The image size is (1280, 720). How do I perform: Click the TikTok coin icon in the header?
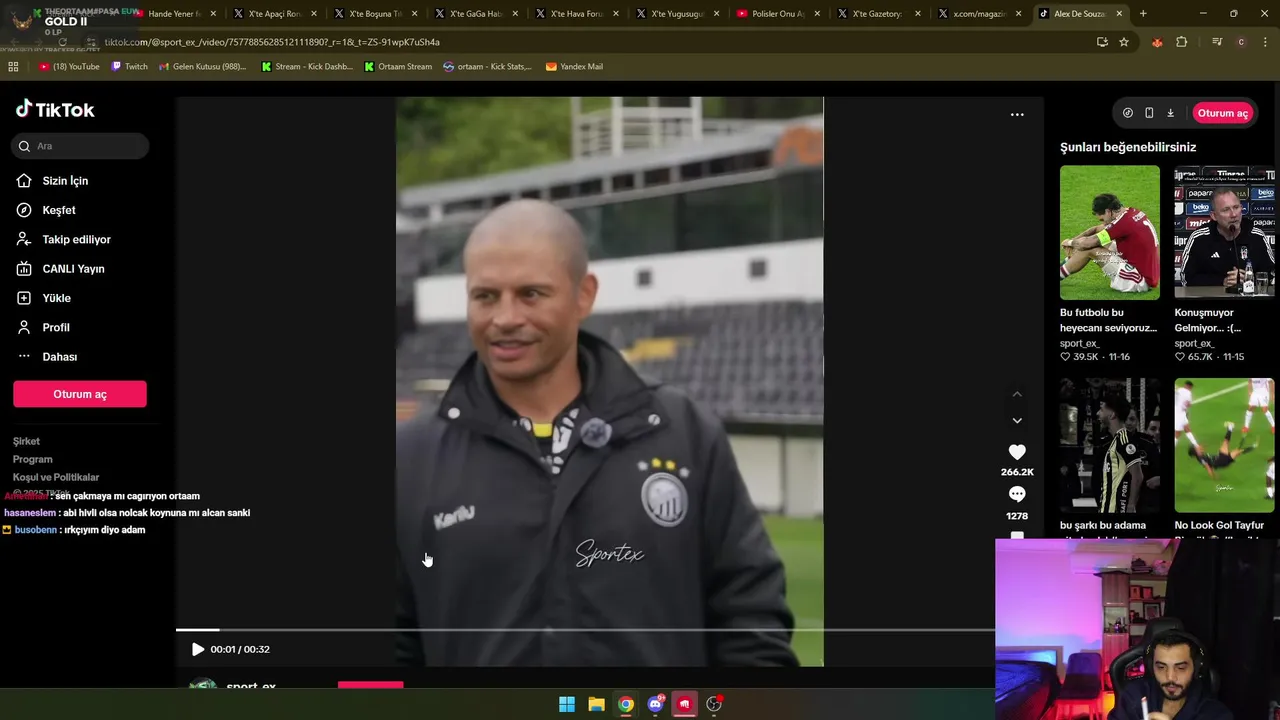(1128, 113)
